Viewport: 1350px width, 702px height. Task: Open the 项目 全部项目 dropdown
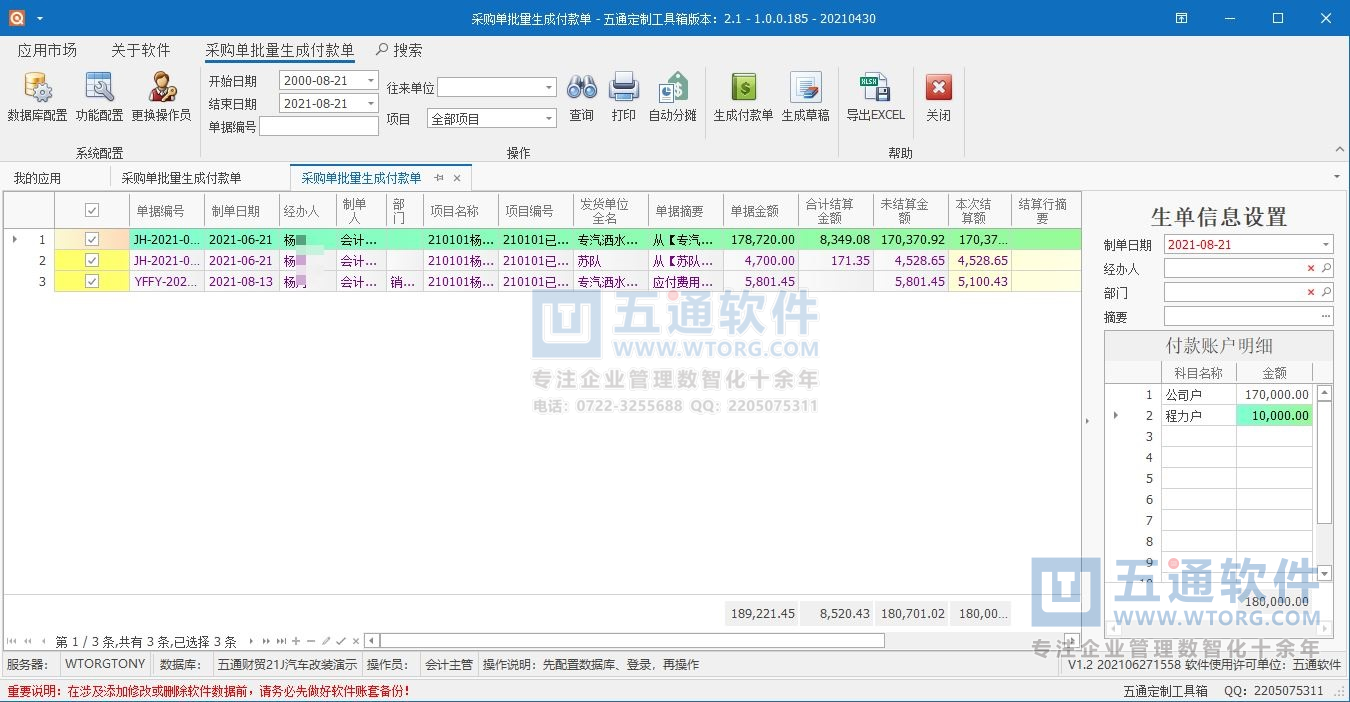(x=549, y=119)
